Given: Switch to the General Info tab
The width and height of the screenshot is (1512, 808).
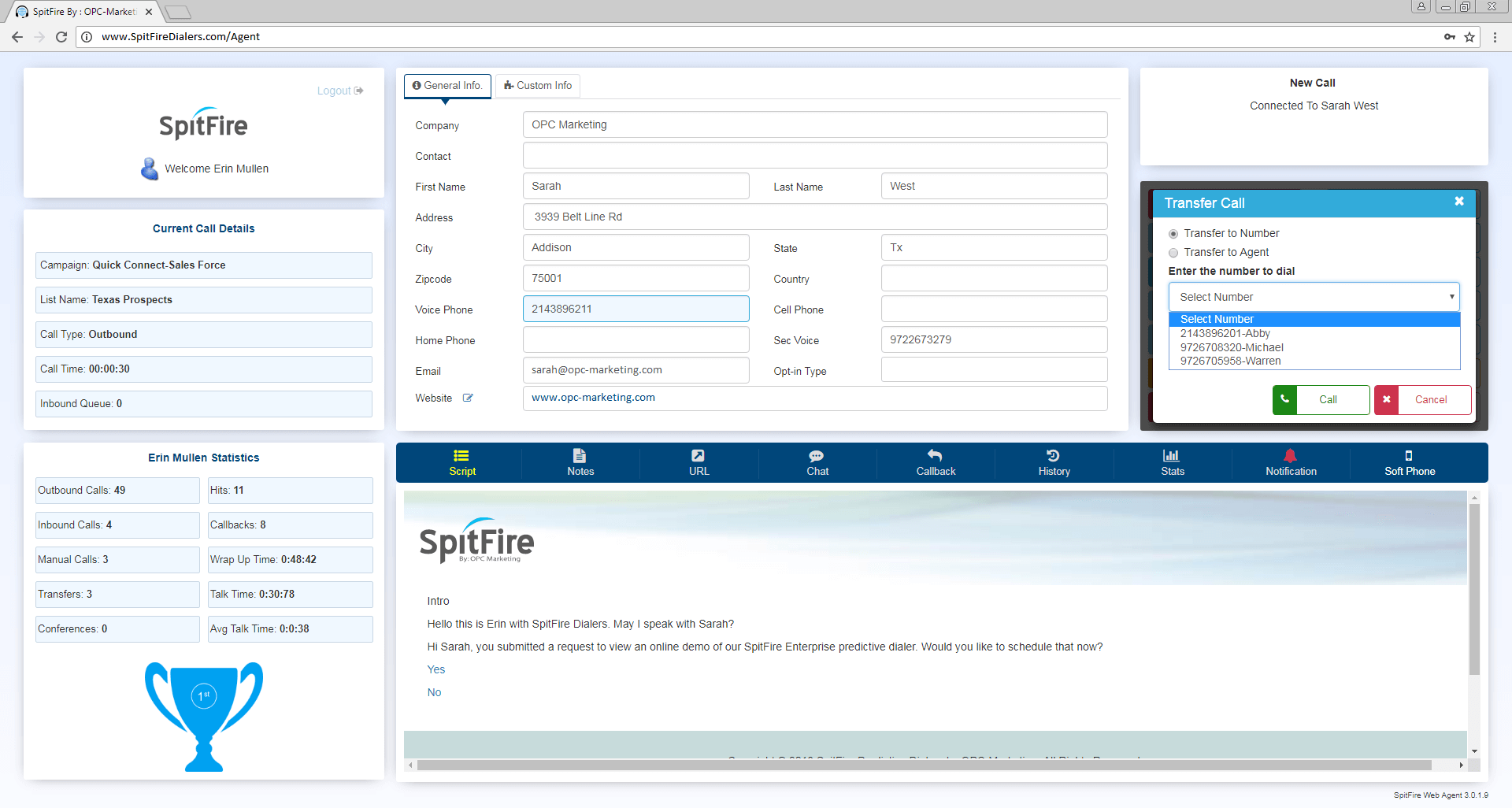Looking at the screenshot, I should pyautogui.click(x=447, y=85).
